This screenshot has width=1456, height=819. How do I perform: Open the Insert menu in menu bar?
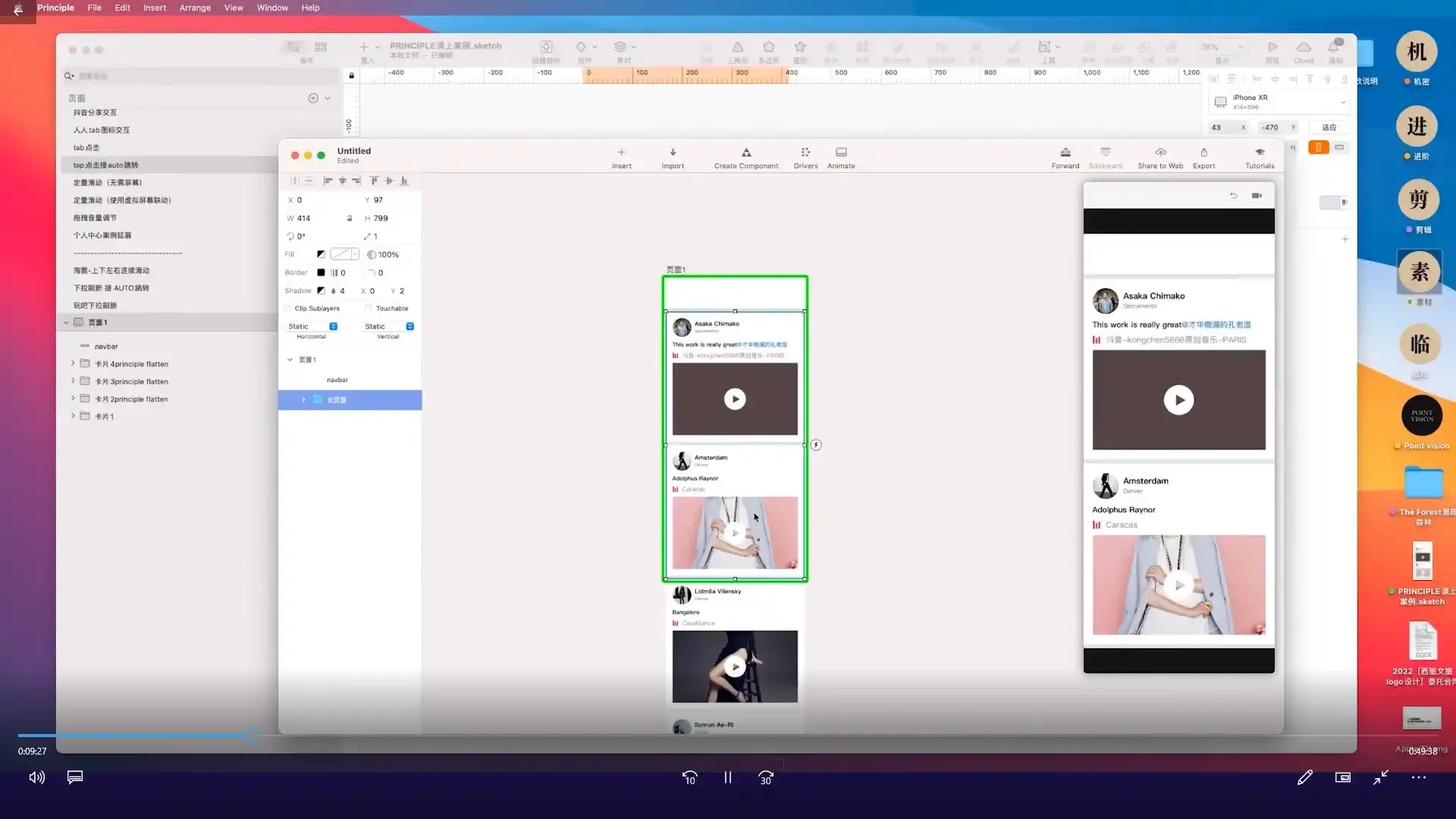point(155,8)
